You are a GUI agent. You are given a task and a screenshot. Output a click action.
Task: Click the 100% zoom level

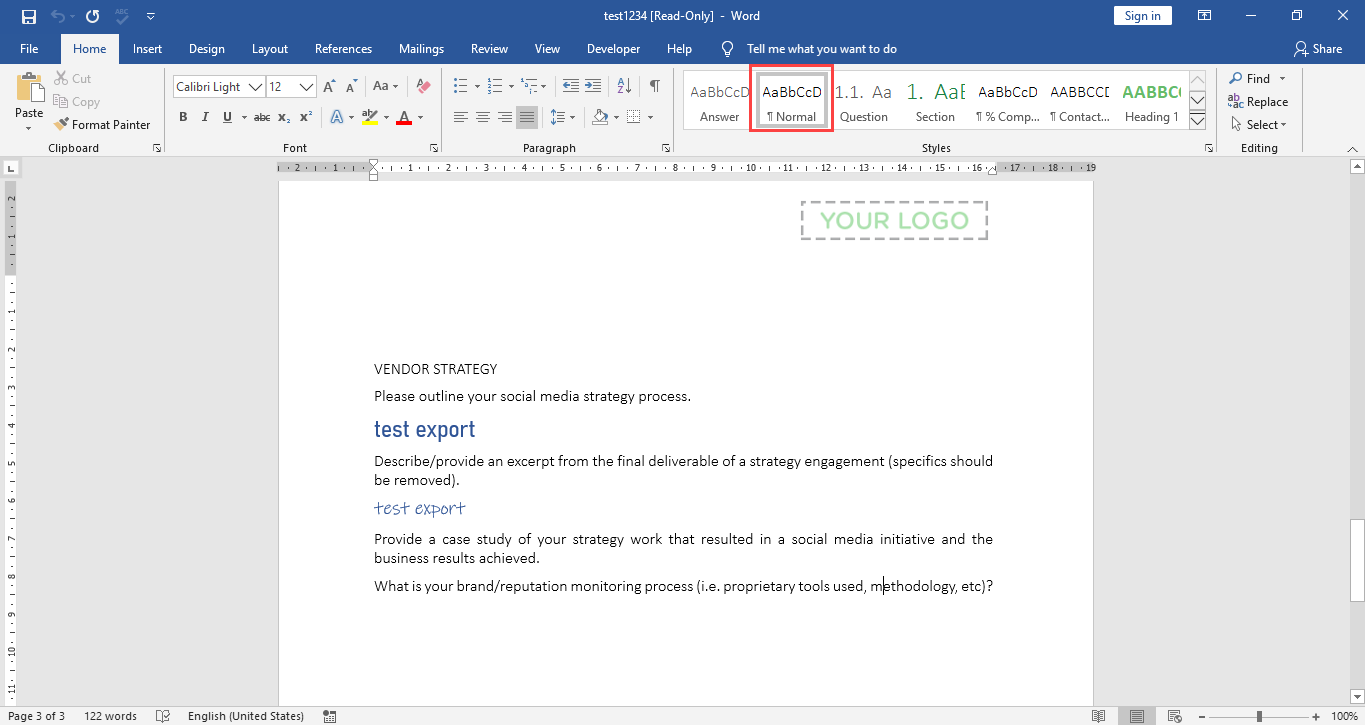[1346, 716]
